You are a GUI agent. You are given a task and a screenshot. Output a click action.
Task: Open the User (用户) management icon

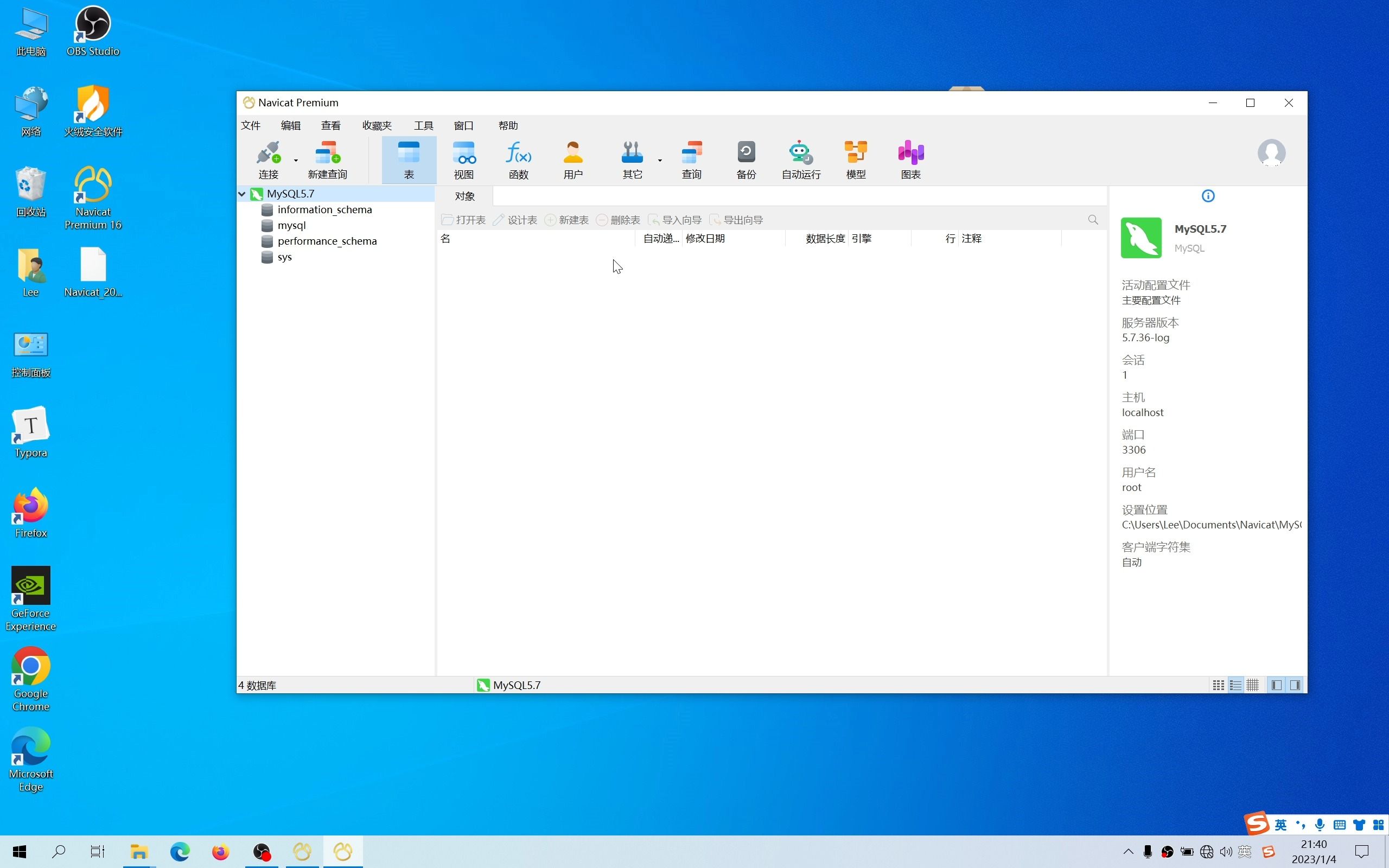pos(572,159)
